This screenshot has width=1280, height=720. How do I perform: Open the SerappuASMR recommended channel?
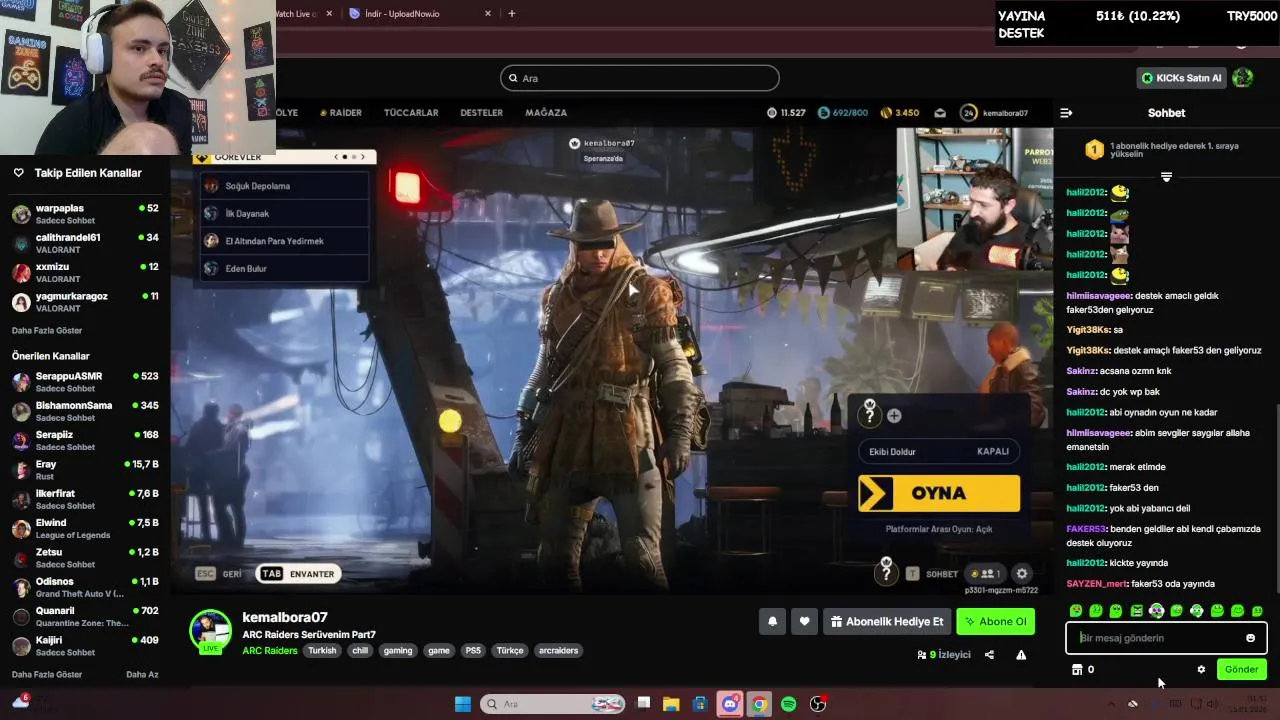(85, 382)
